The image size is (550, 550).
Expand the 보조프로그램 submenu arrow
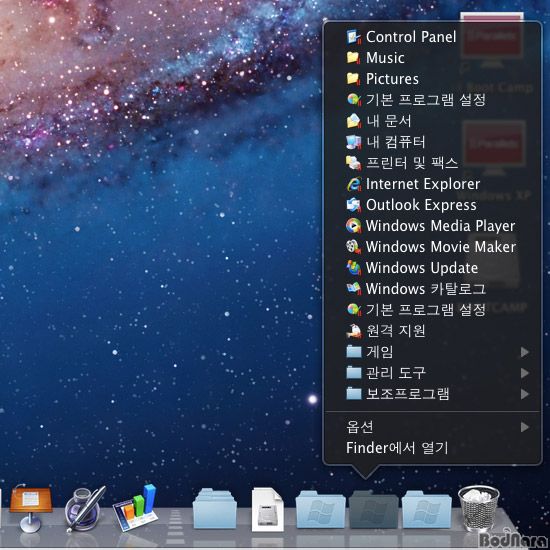pyautogui.click(x=525, y=394)
